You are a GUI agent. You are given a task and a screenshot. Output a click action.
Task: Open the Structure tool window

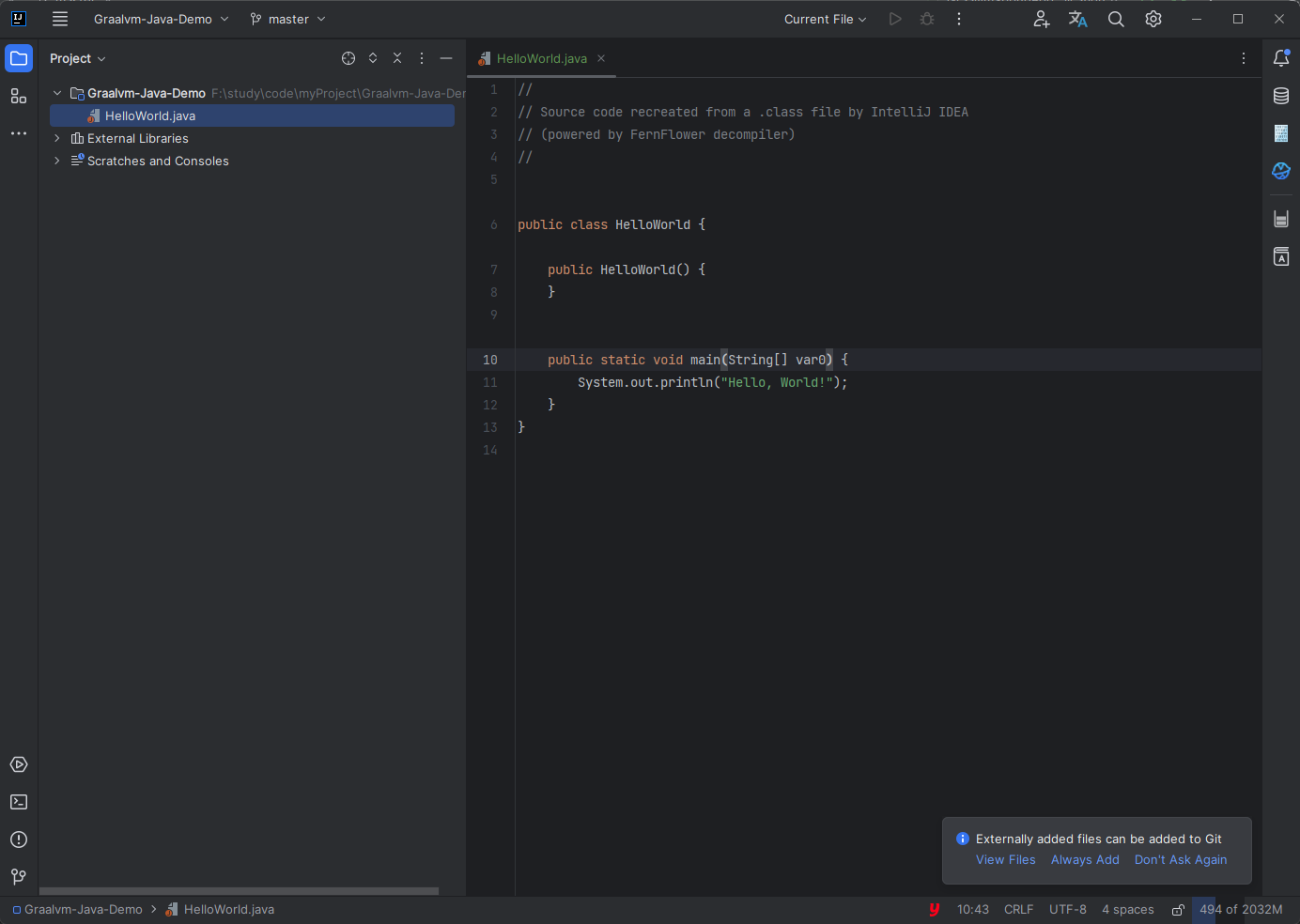coord(19,96)
